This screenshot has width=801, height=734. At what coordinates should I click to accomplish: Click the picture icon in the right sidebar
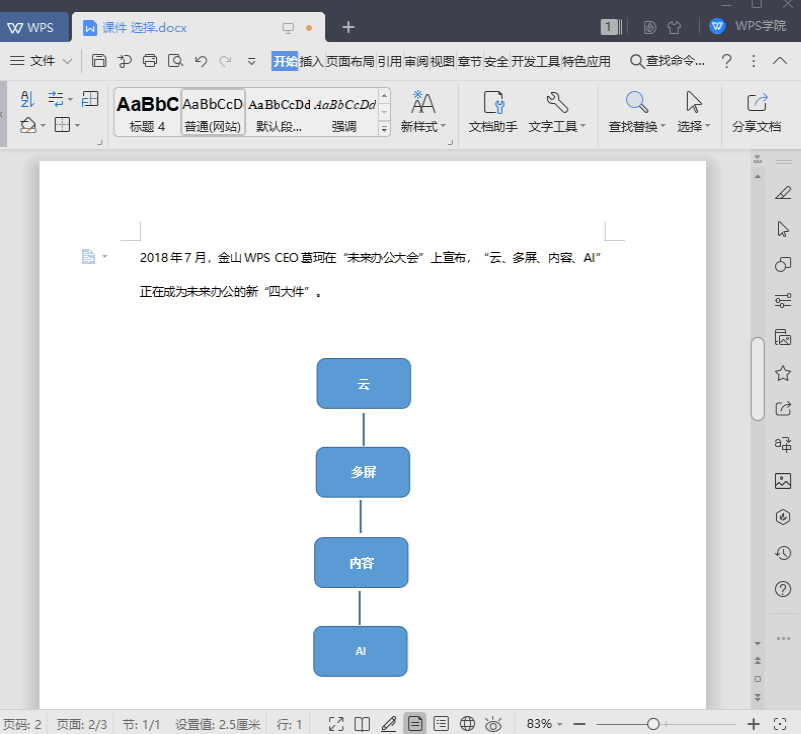pyautogui.click(x=783, y=481)
